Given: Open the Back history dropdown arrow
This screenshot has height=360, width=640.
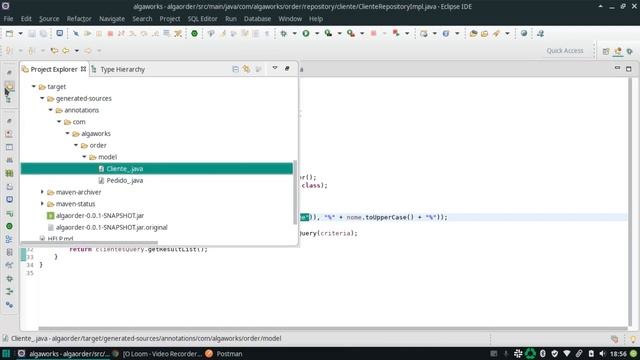Looking at the screenshot, I should (77, 51).
